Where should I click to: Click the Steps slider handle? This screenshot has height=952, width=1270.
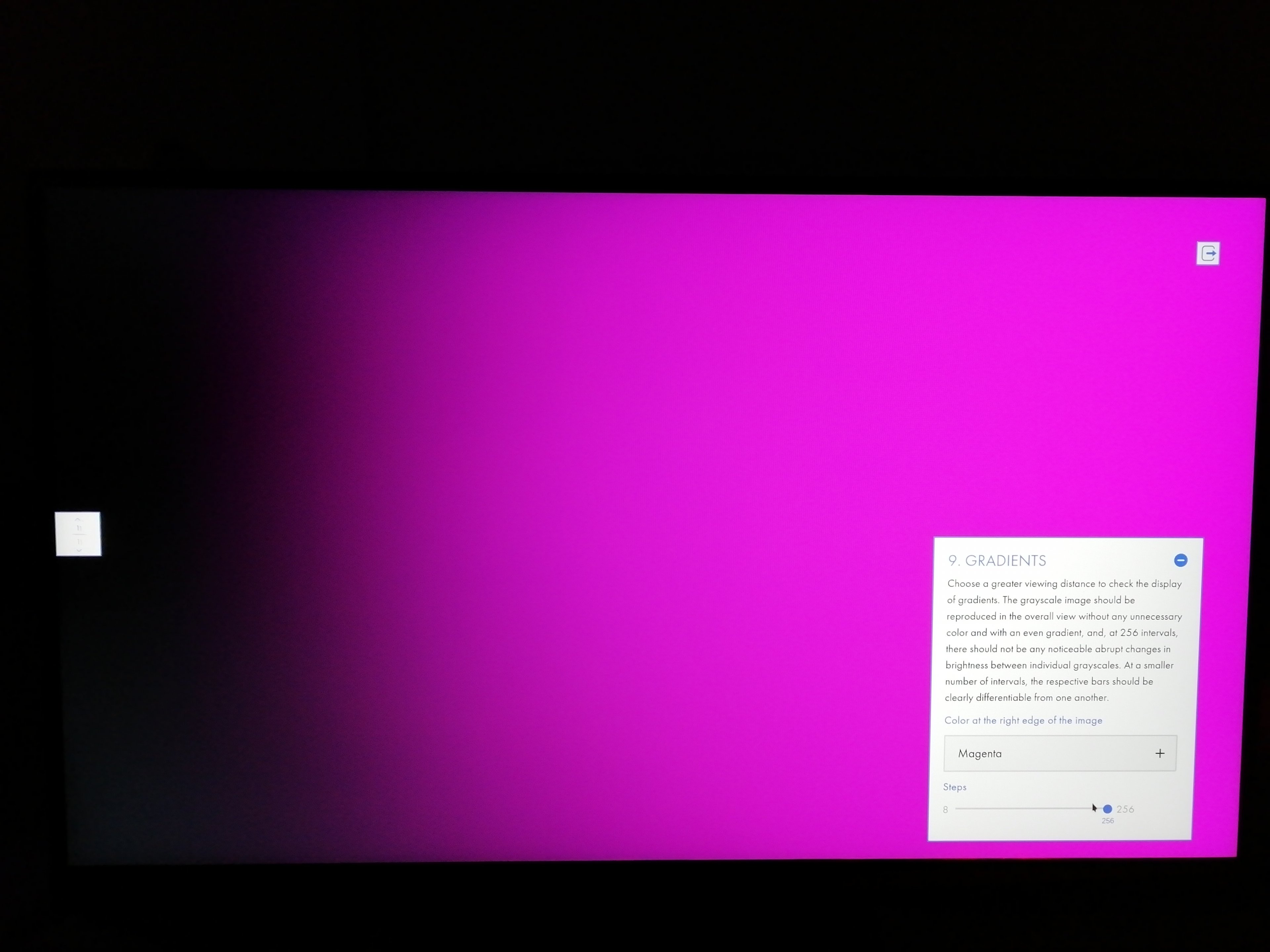point(1108,809)
